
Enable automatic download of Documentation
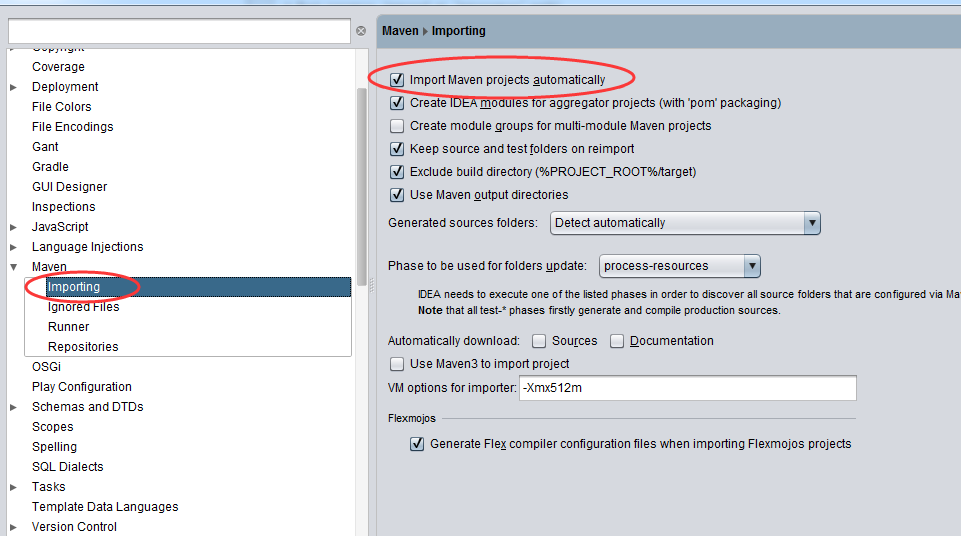[x=617, y=341]
